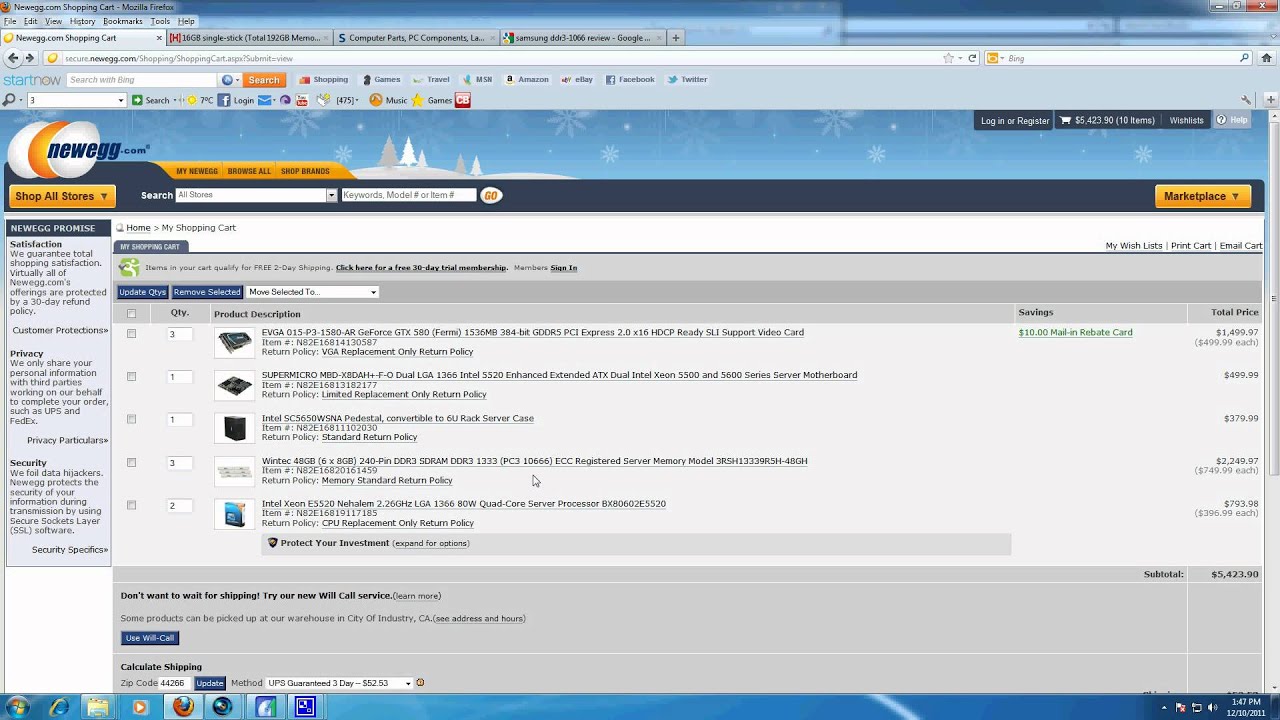
Task: Click the shipping method info icon
Action: (x=420, y=683)
